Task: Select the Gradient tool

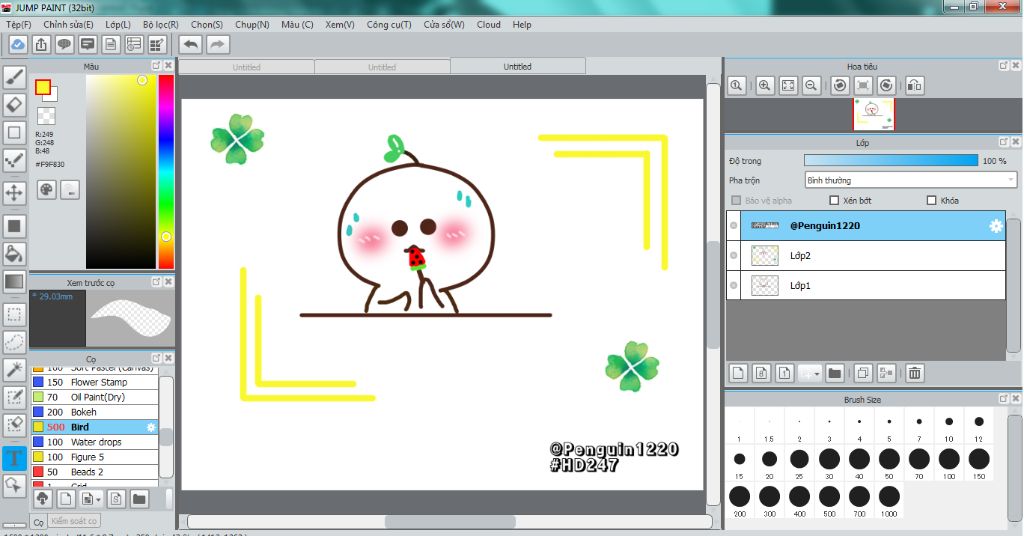Action: pos(14,281)
